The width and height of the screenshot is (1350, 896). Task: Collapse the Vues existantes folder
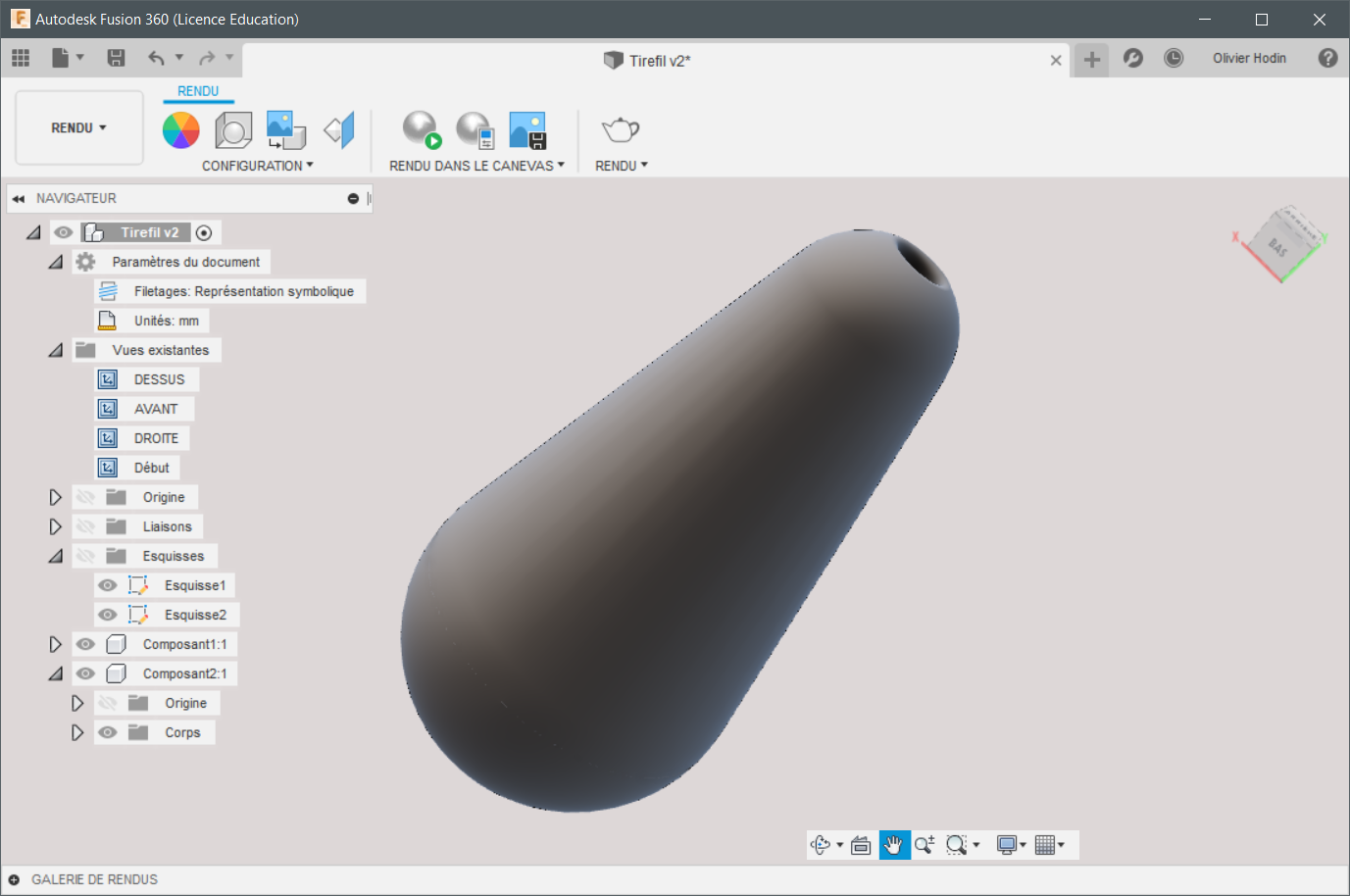[x=55, y=350]
